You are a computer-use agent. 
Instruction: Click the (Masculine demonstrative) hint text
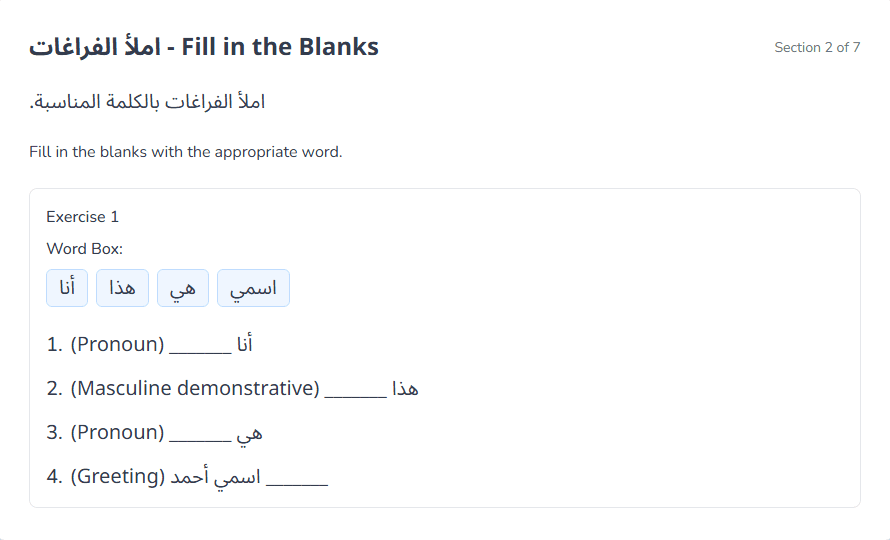pos(195,388)
